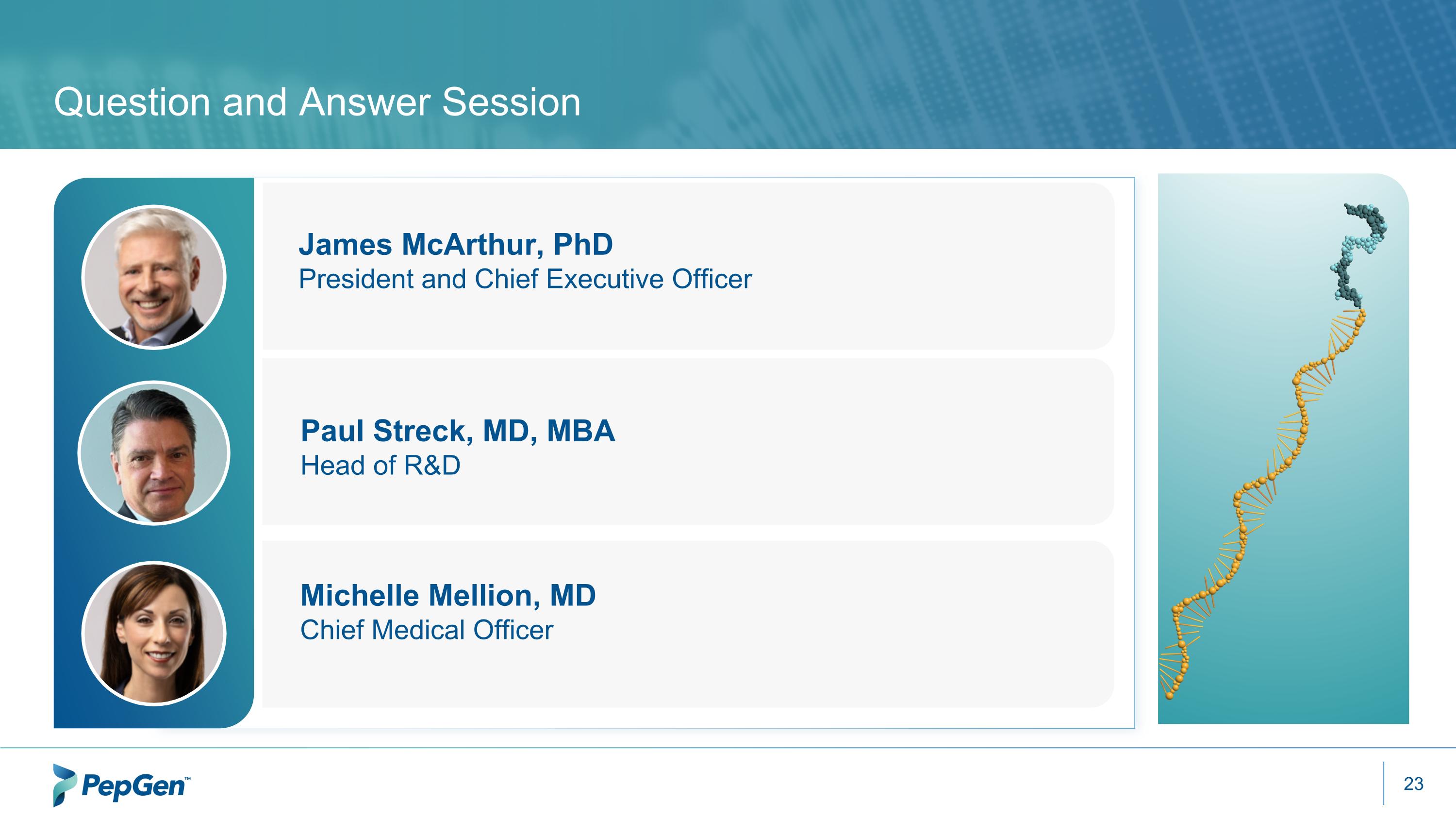Select the "Head of R&D" subtitle
The image size is (1456, 819).
[381, 466]
